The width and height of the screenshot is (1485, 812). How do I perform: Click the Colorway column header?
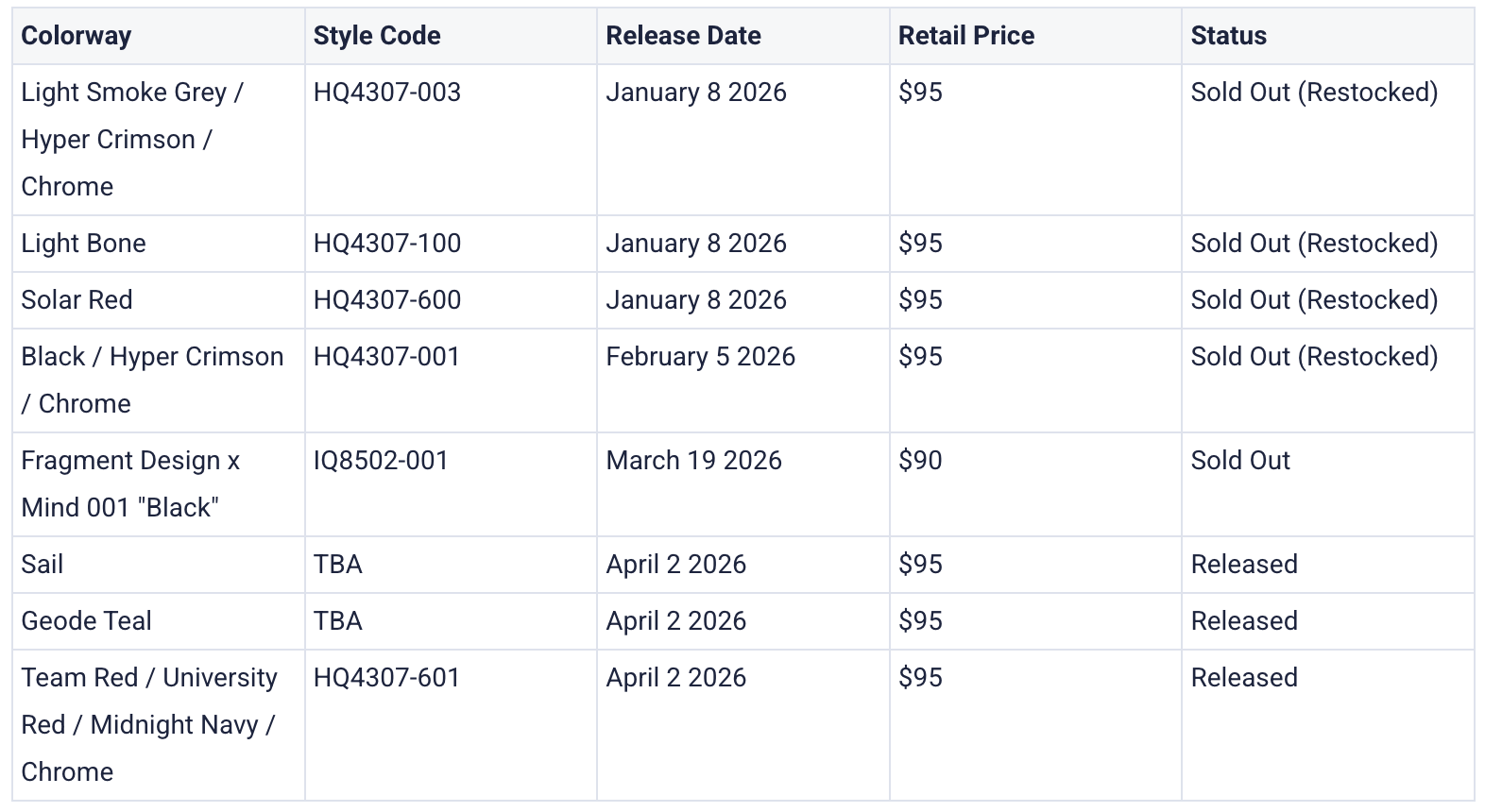77,36
